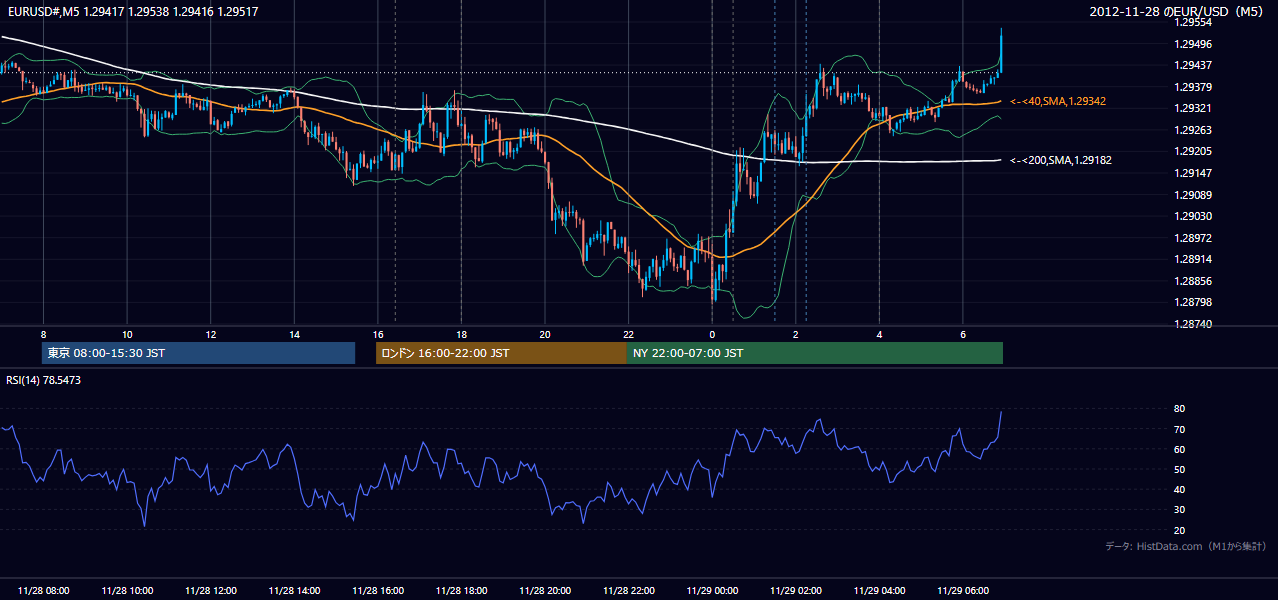Click RSI scale value 30
The image size is (1278, 600).
[1179, 509]
